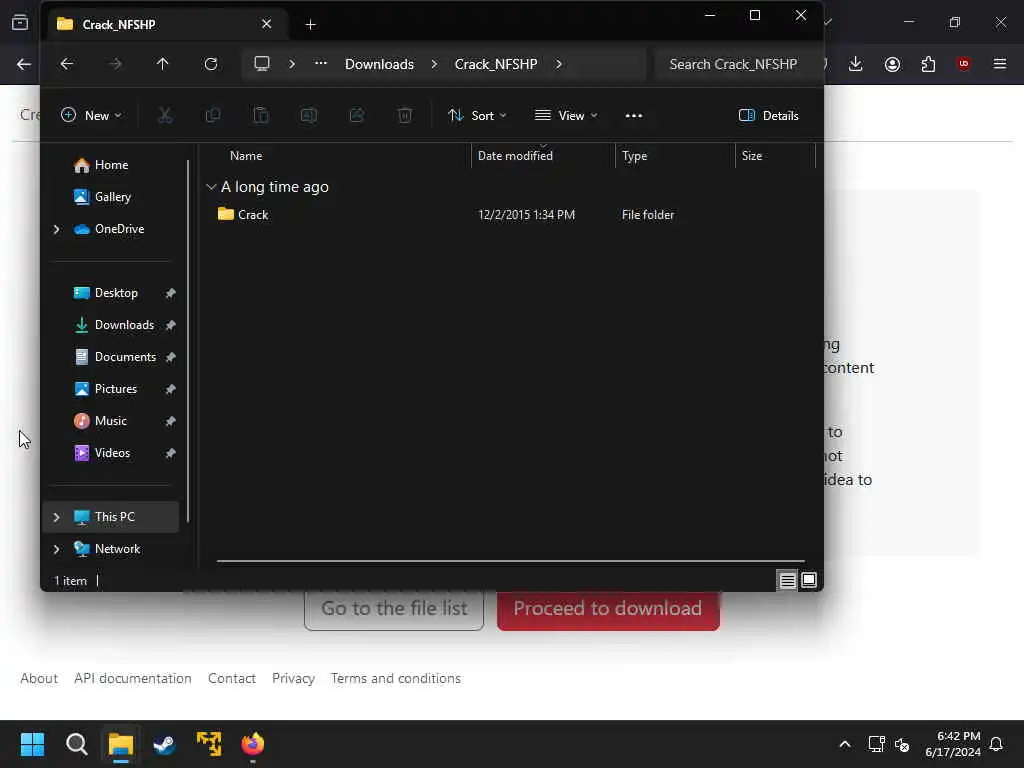Click the Copy toolbar icon
Screen dimensions: 1024x768
coord(213,116)
